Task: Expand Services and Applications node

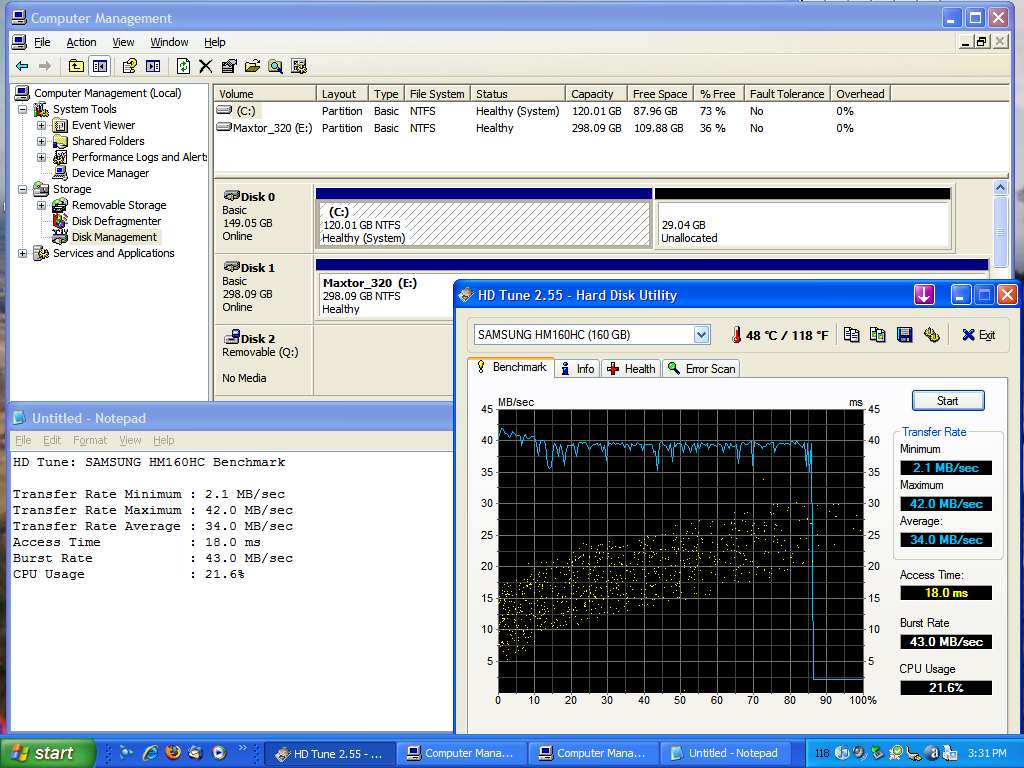Action: click(23, 253)
